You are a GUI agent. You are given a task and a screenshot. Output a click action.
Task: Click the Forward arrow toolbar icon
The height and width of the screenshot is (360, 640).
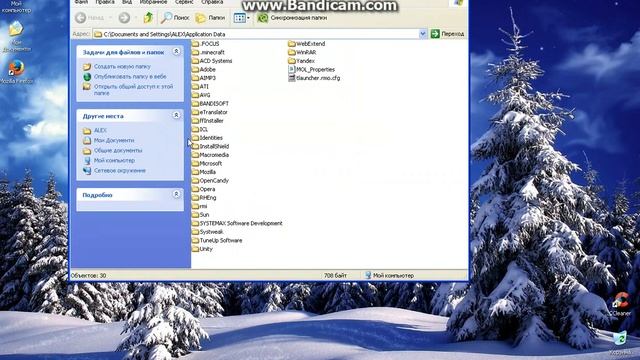point(124,18)
